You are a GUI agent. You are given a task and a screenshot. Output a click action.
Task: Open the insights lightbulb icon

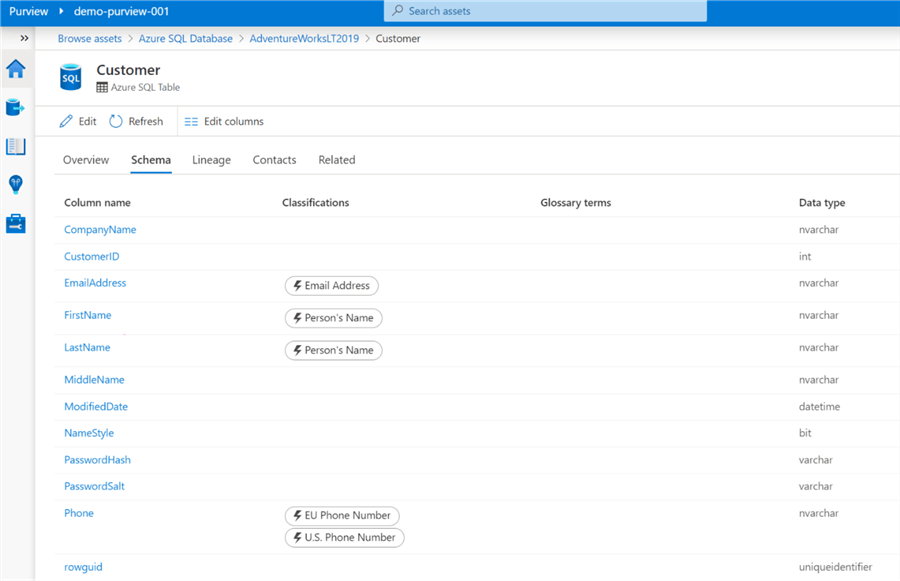pos(16,185)
